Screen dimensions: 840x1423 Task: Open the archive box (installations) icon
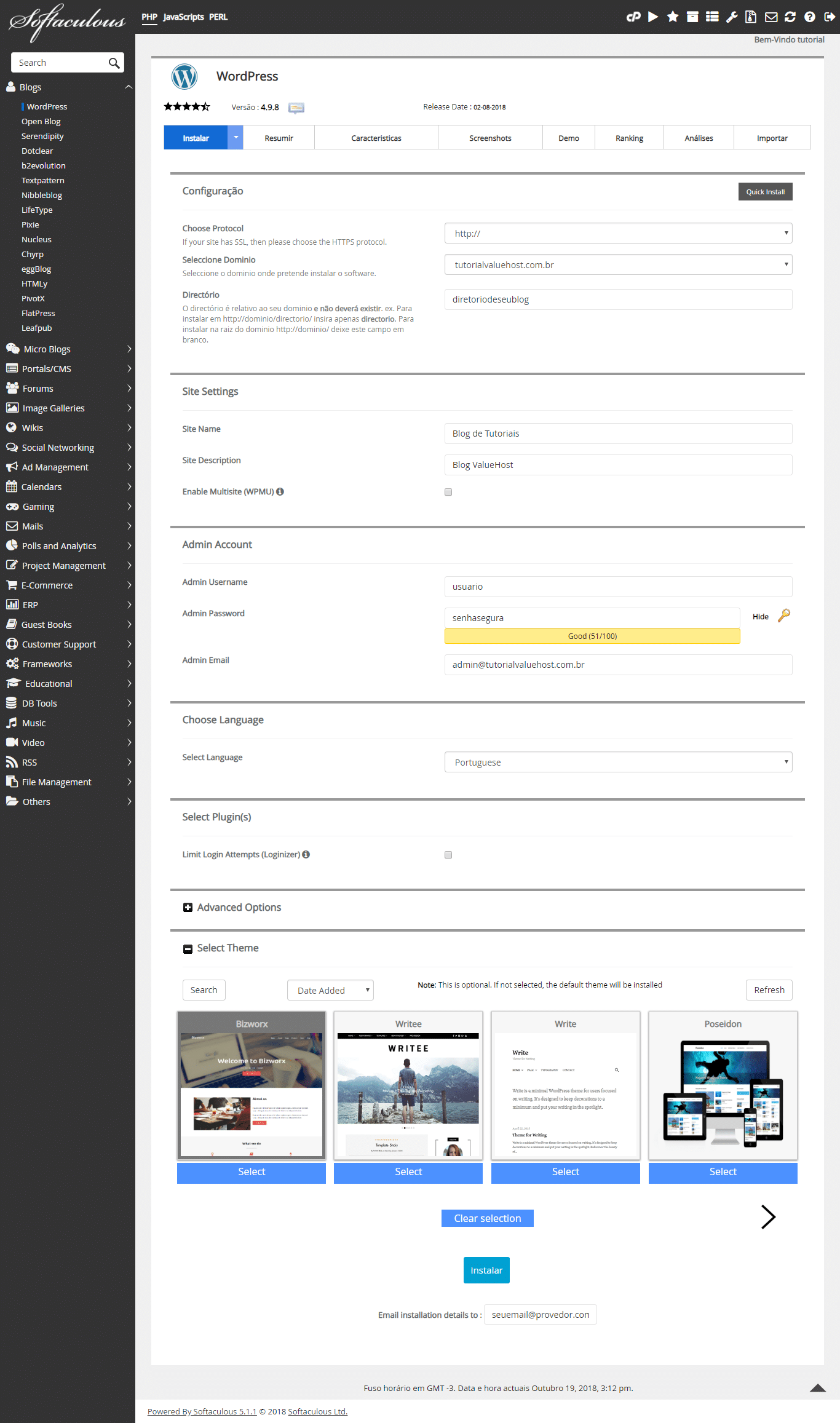pyautogui.click(x=692, y=17)
